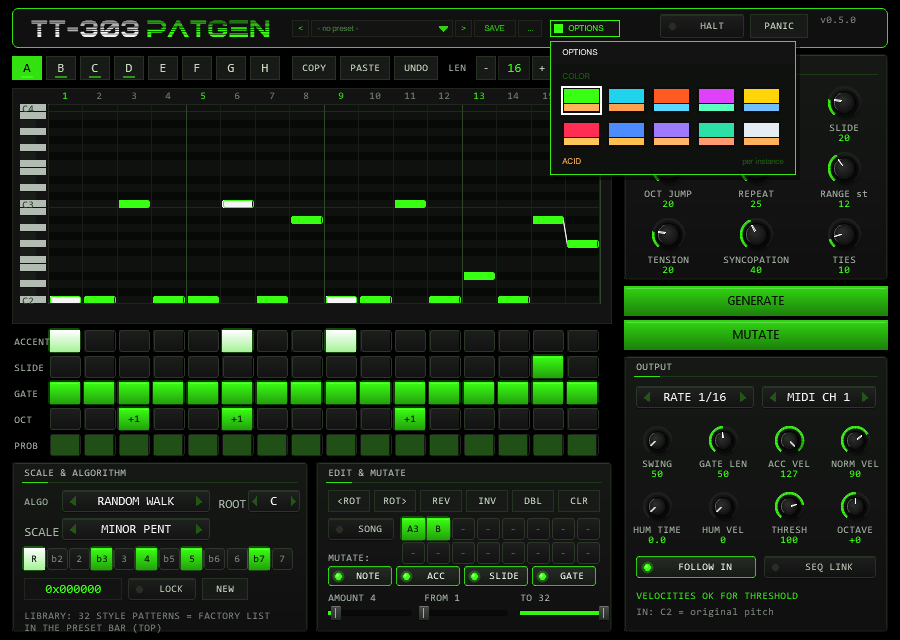Select next ALGO with right arrow

tap(199, 502)
